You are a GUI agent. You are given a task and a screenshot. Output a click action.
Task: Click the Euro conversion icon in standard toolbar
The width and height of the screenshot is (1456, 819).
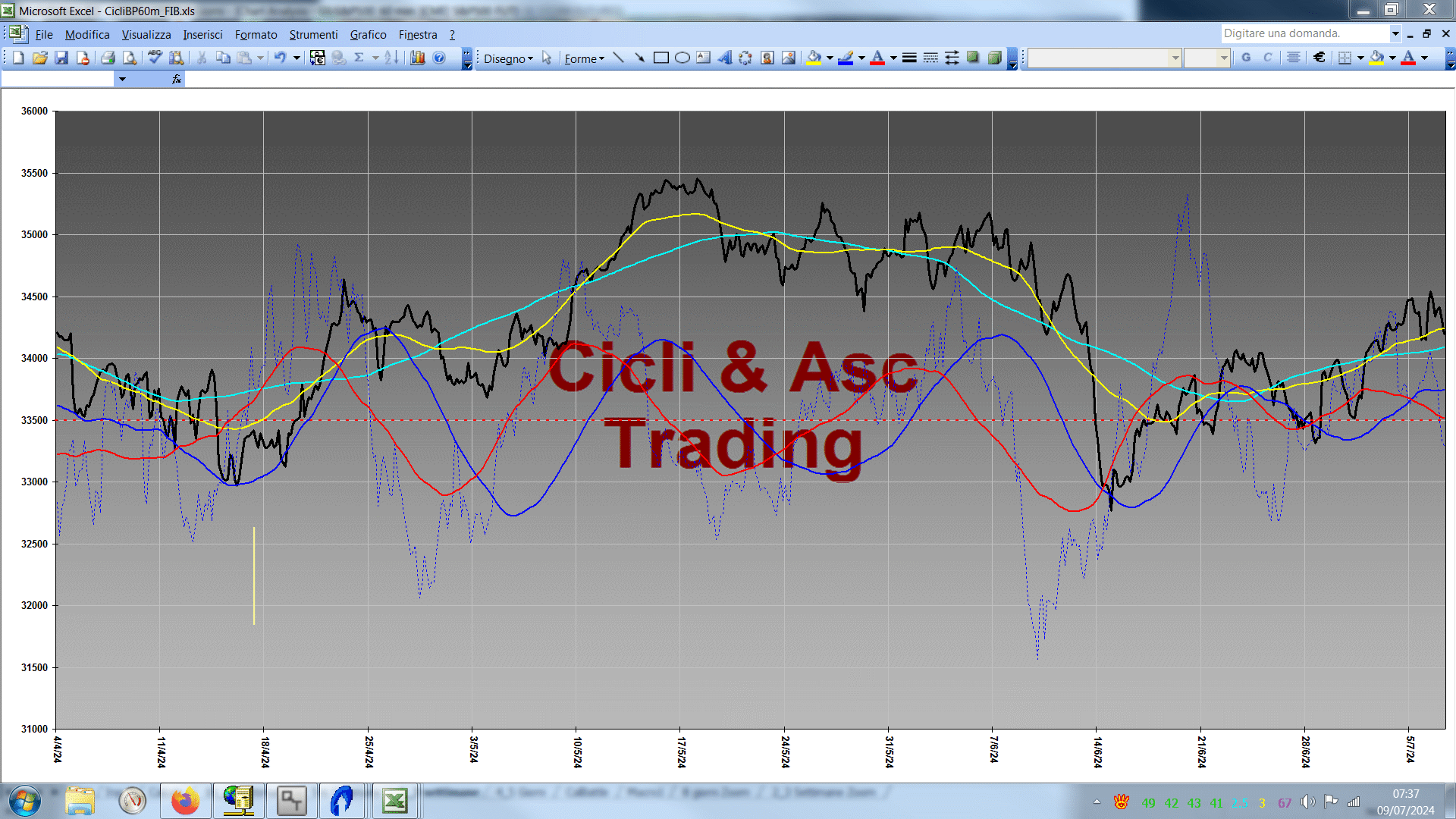click(317, 58)
